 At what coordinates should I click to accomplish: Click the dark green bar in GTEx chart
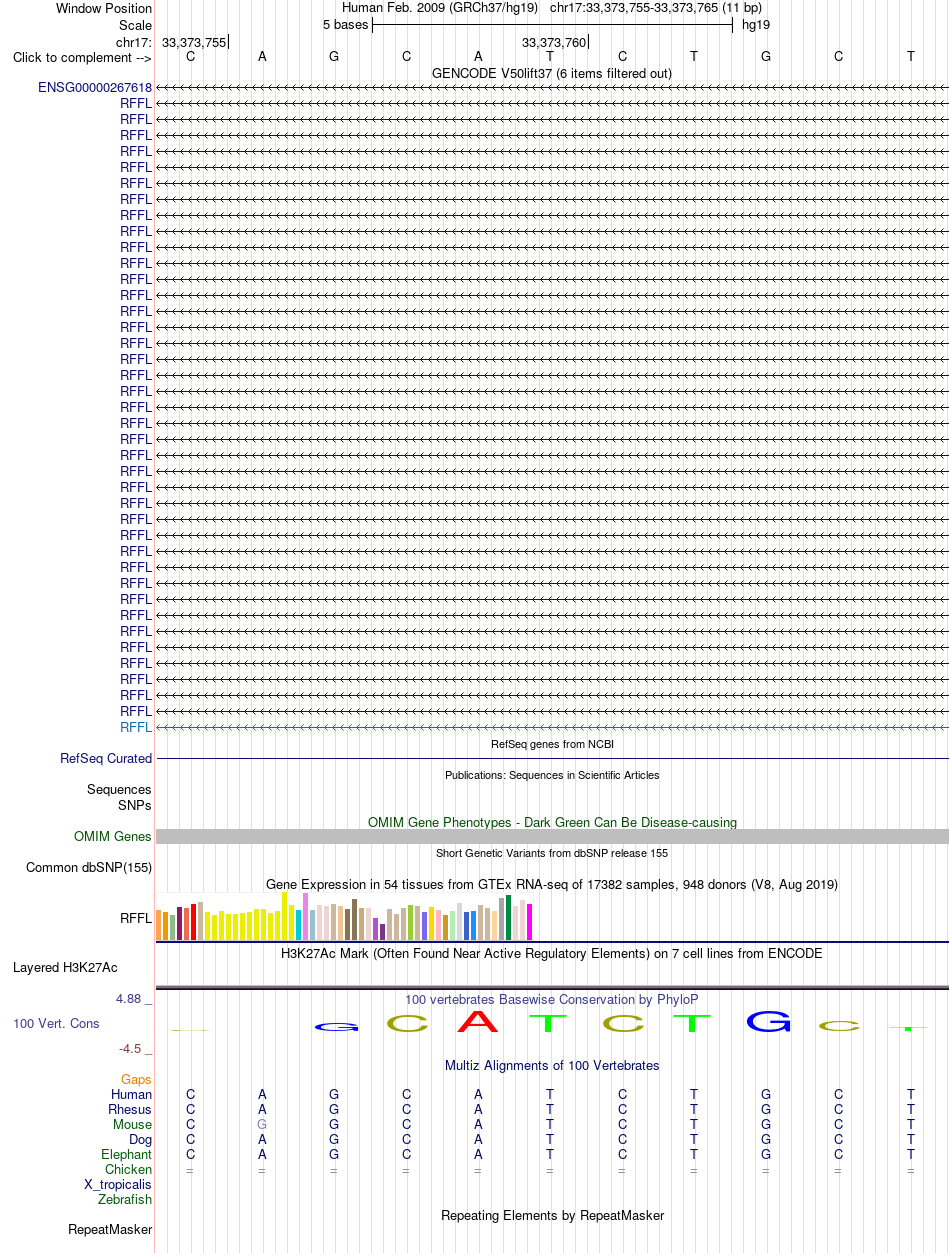(x=508, y=918)
